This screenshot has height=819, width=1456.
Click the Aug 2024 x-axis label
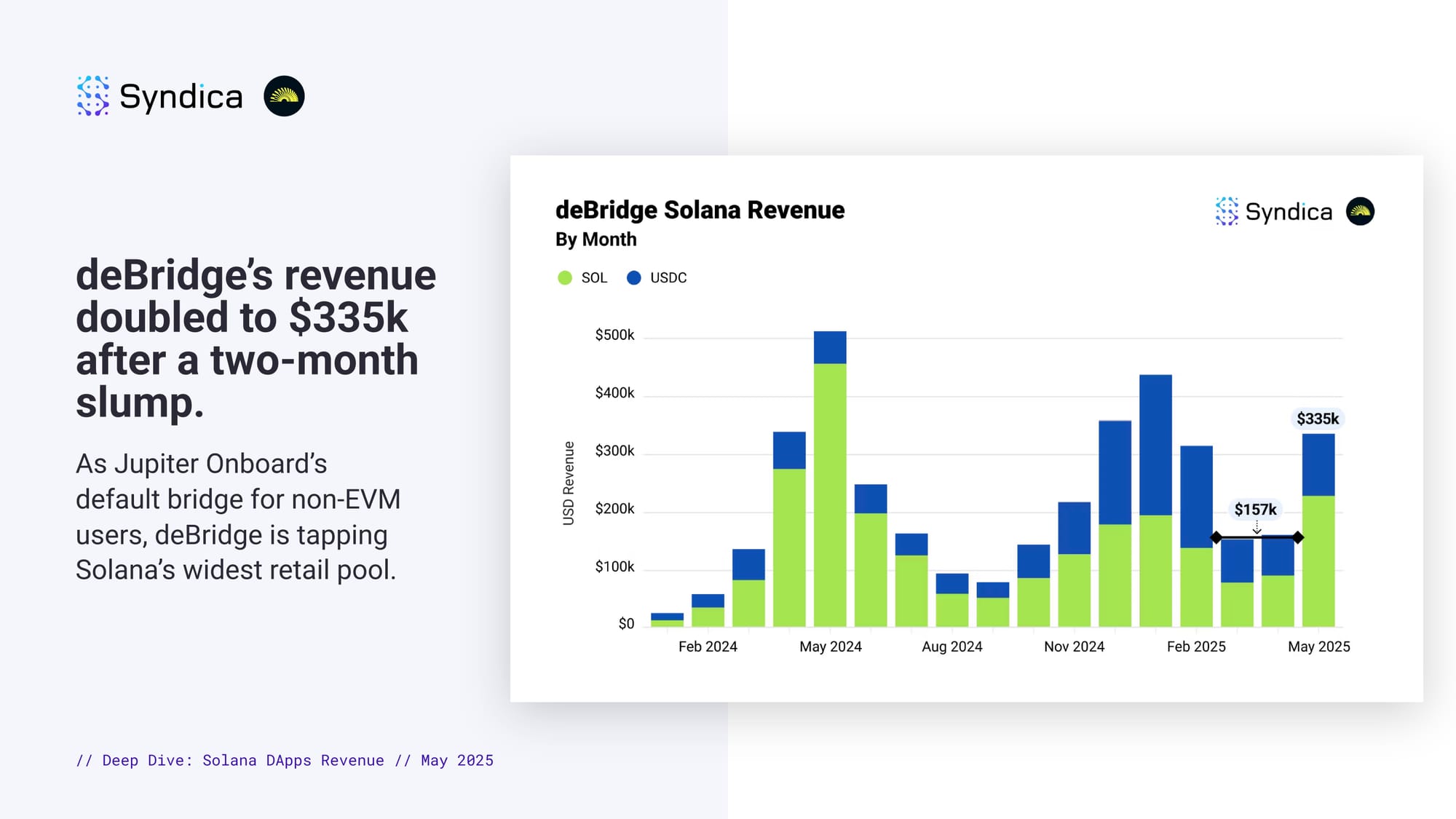pos(951,646)
